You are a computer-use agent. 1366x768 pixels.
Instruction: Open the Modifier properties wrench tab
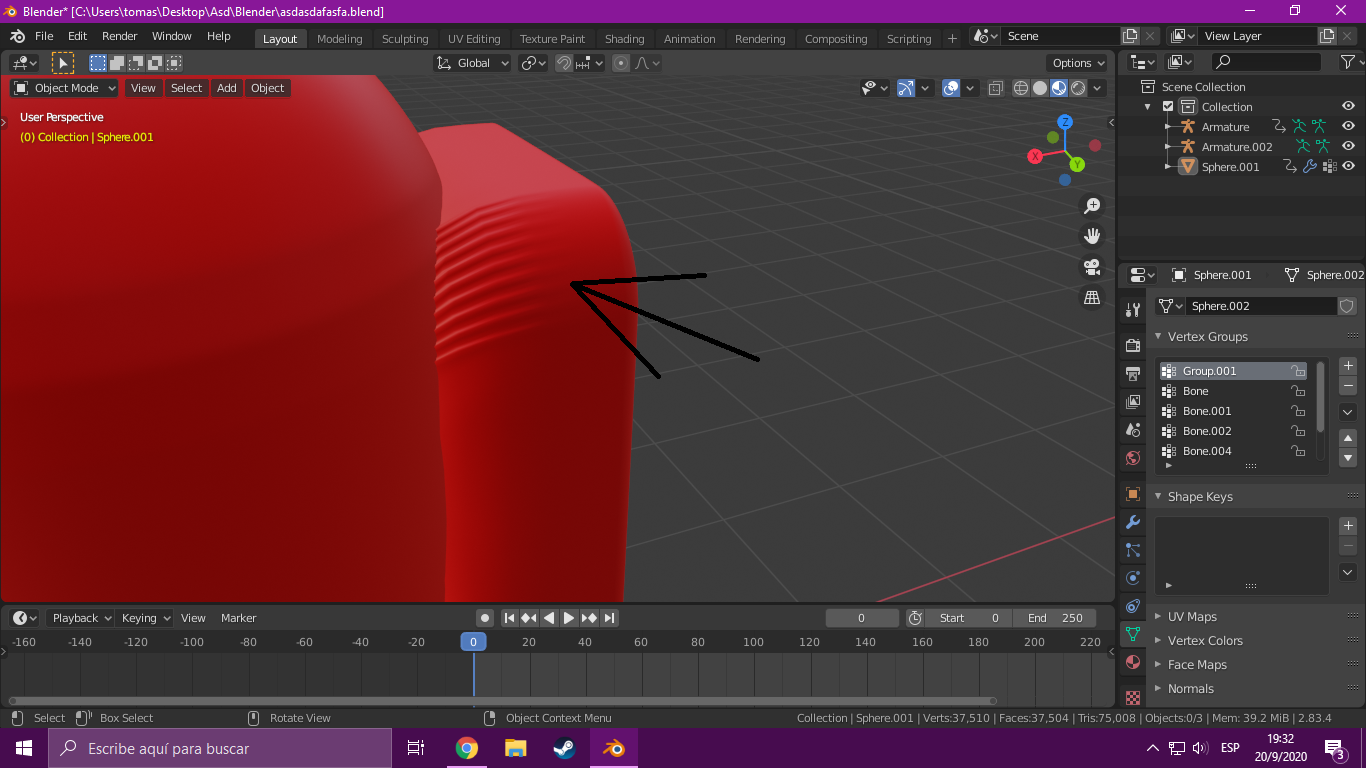click(1133, 522)
